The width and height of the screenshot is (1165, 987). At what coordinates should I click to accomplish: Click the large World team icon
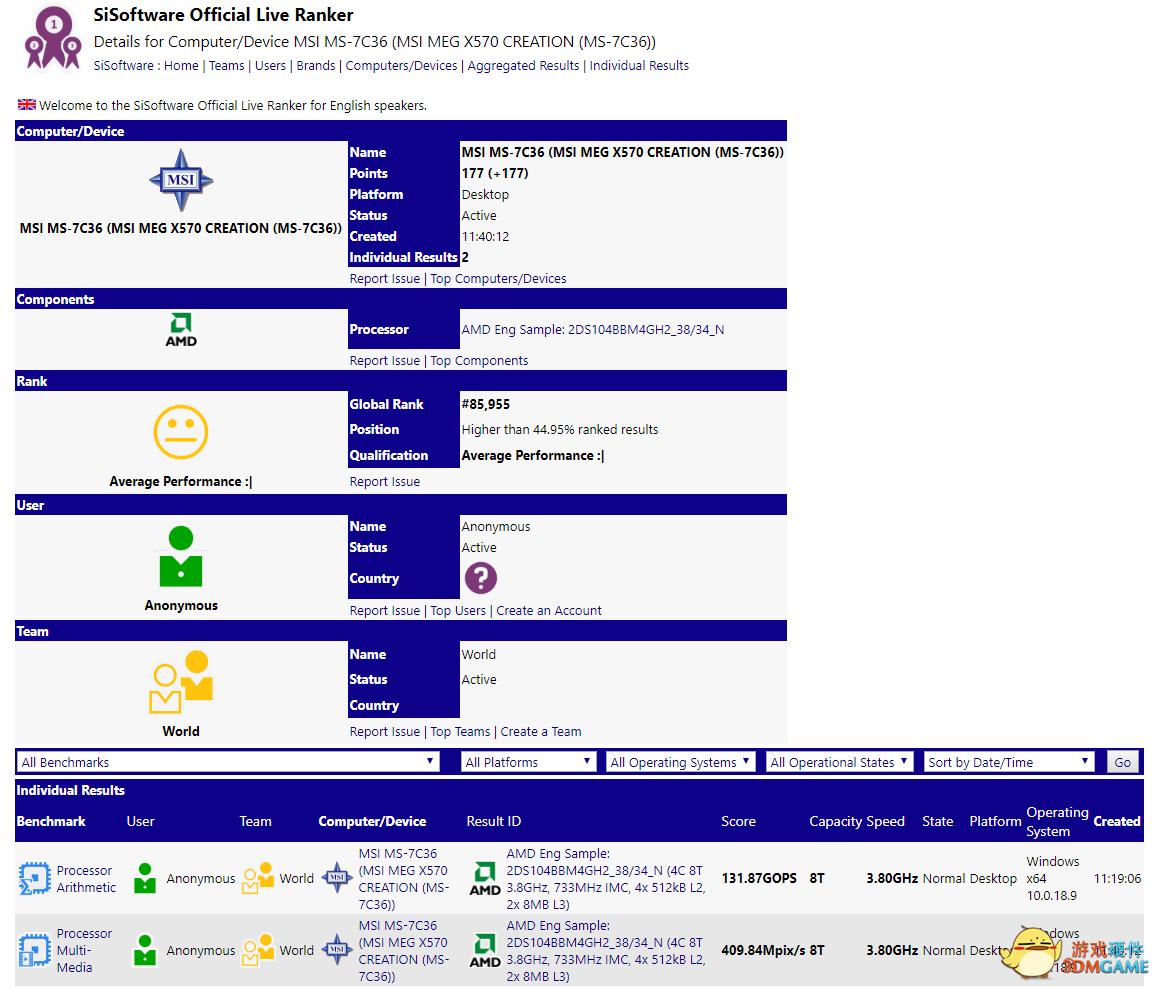[181, 682]
